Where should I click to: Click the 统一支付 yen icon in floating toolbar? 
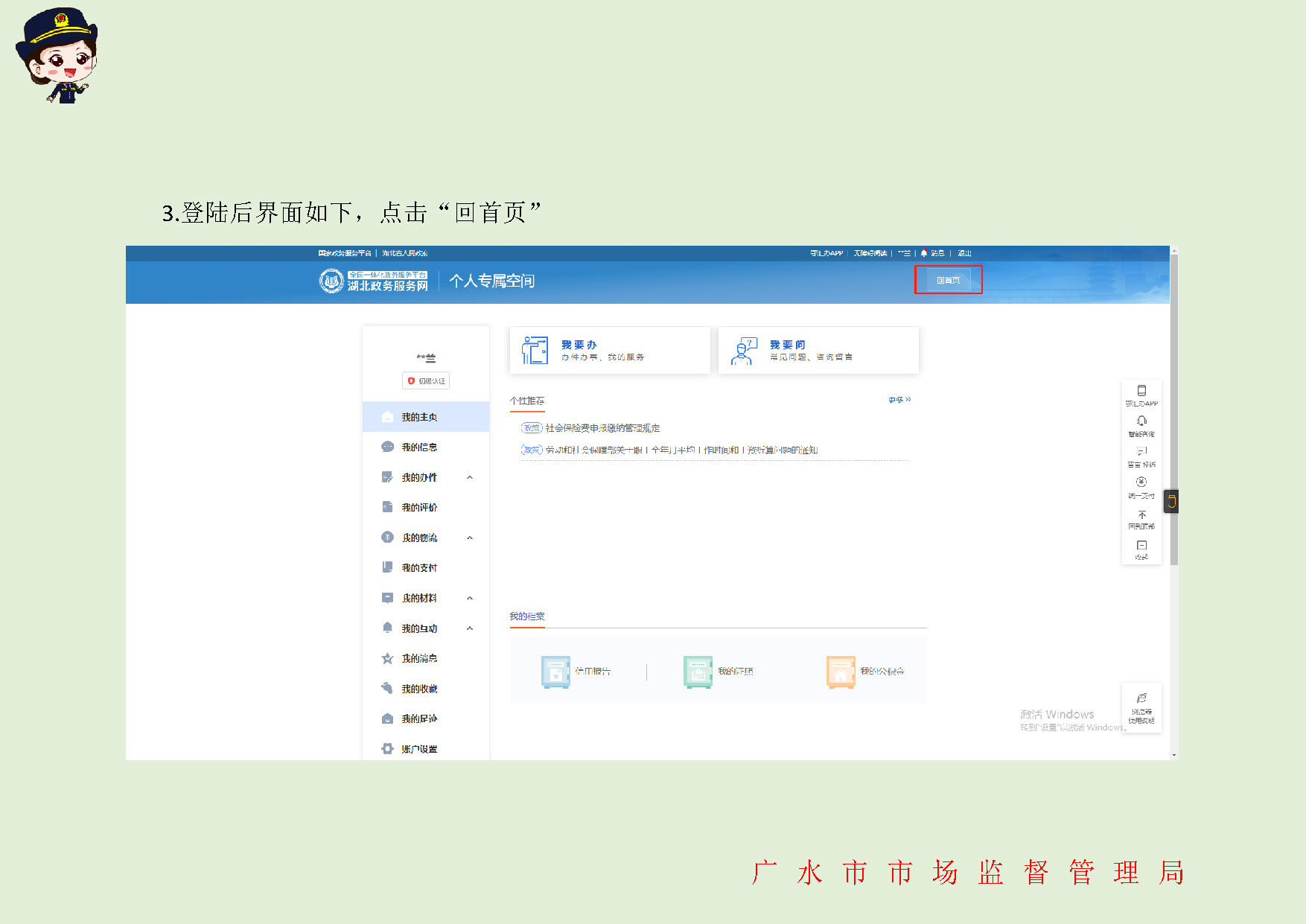click(x=1141, y=482)
